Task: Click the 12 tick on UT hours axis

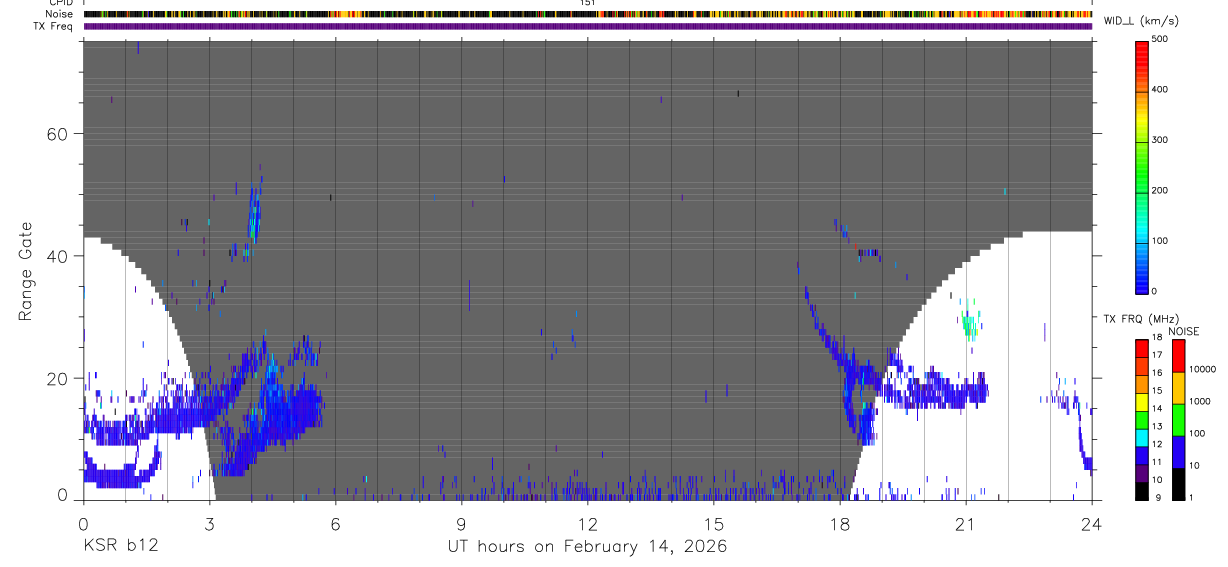Action: (587, 523)
